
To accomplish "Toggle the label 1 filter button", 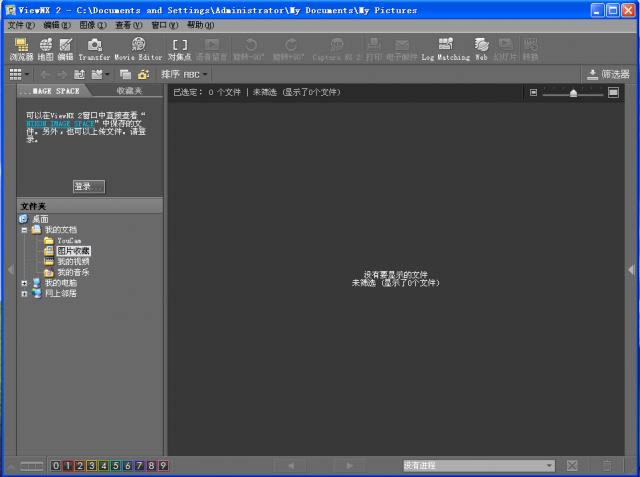I will tap(67, 465).
